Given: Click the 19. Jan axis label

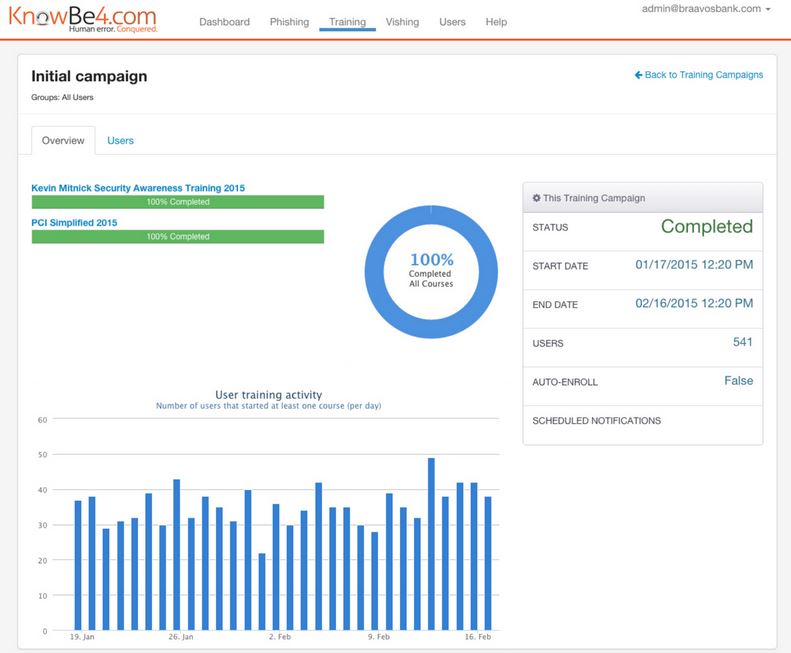Looking at the screenshot, I should [x=82, y=637].
